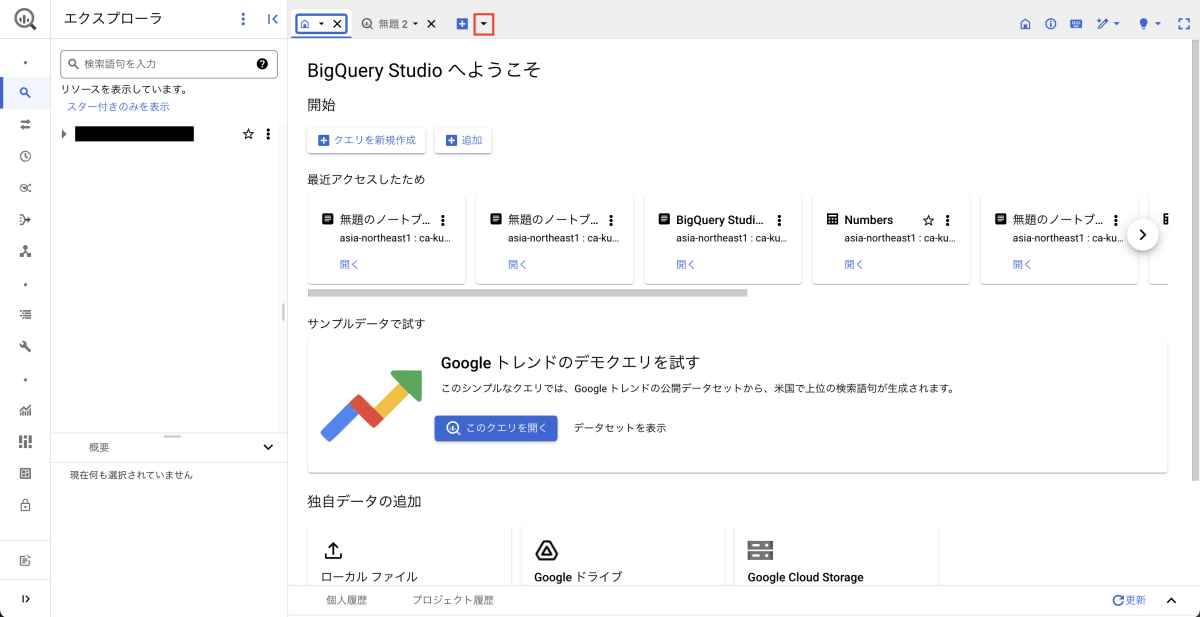
Task: Open the home tab dropdown arrow
Action: pyautogui.click(x=321, y=23)
